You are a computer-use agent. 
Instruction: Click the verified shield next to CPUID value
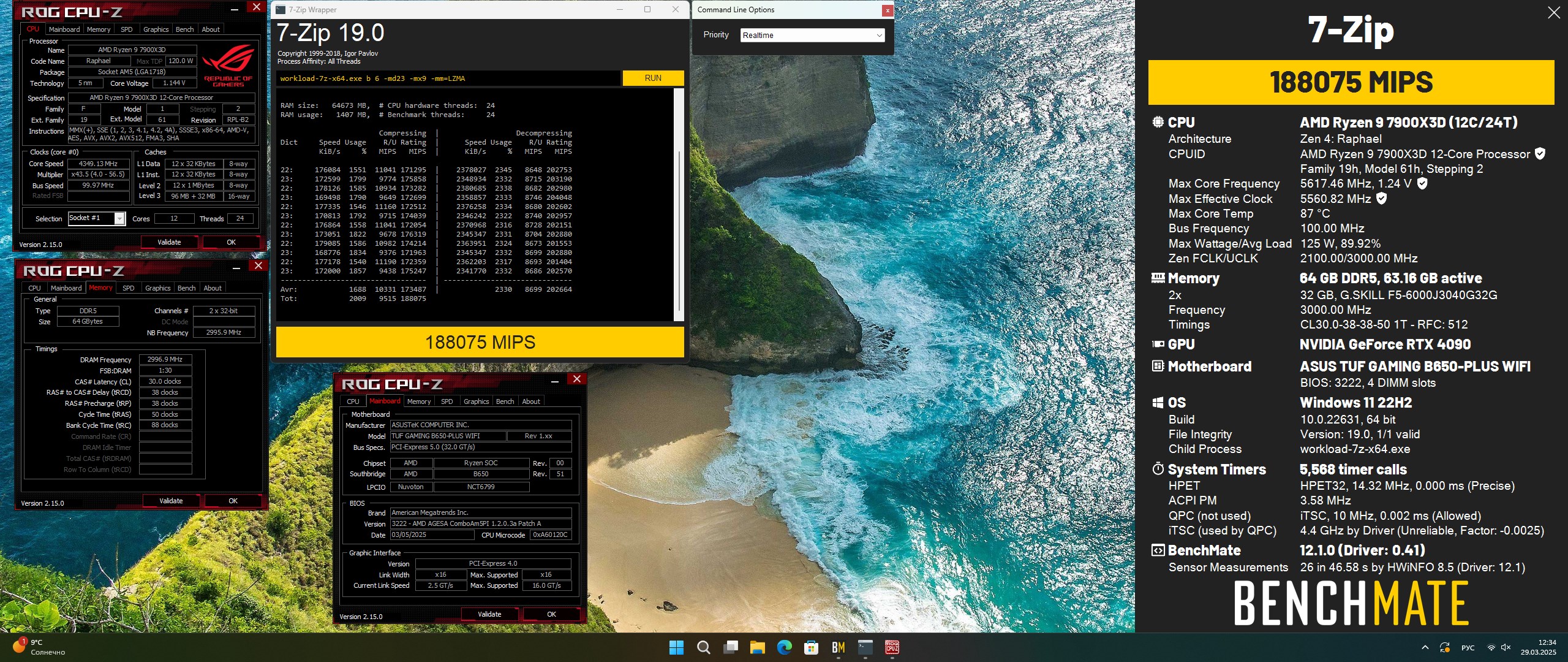(1540, 154)
